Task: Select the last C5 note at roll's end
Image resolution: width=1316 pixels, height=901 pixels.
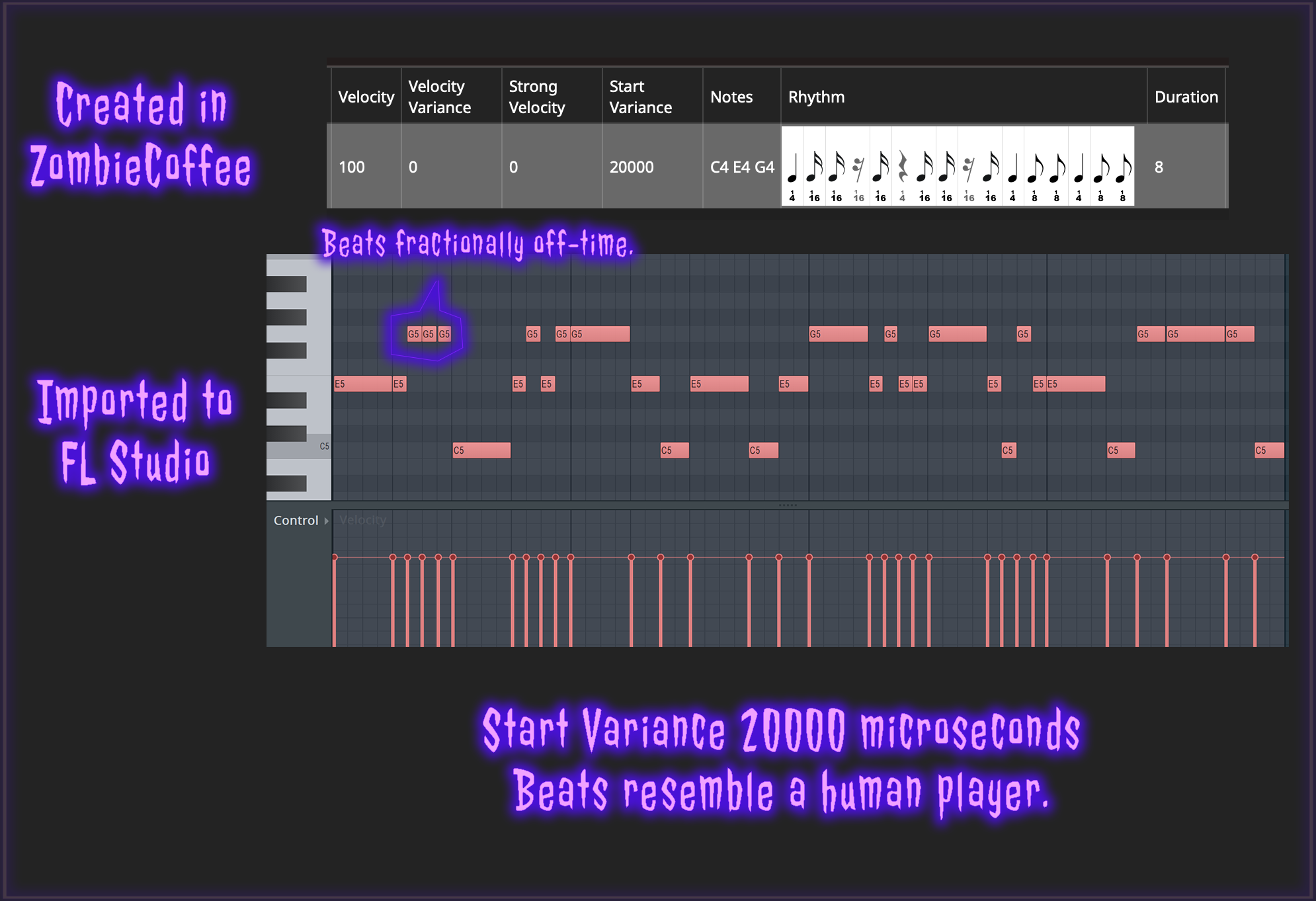Action: [1269, 450]
